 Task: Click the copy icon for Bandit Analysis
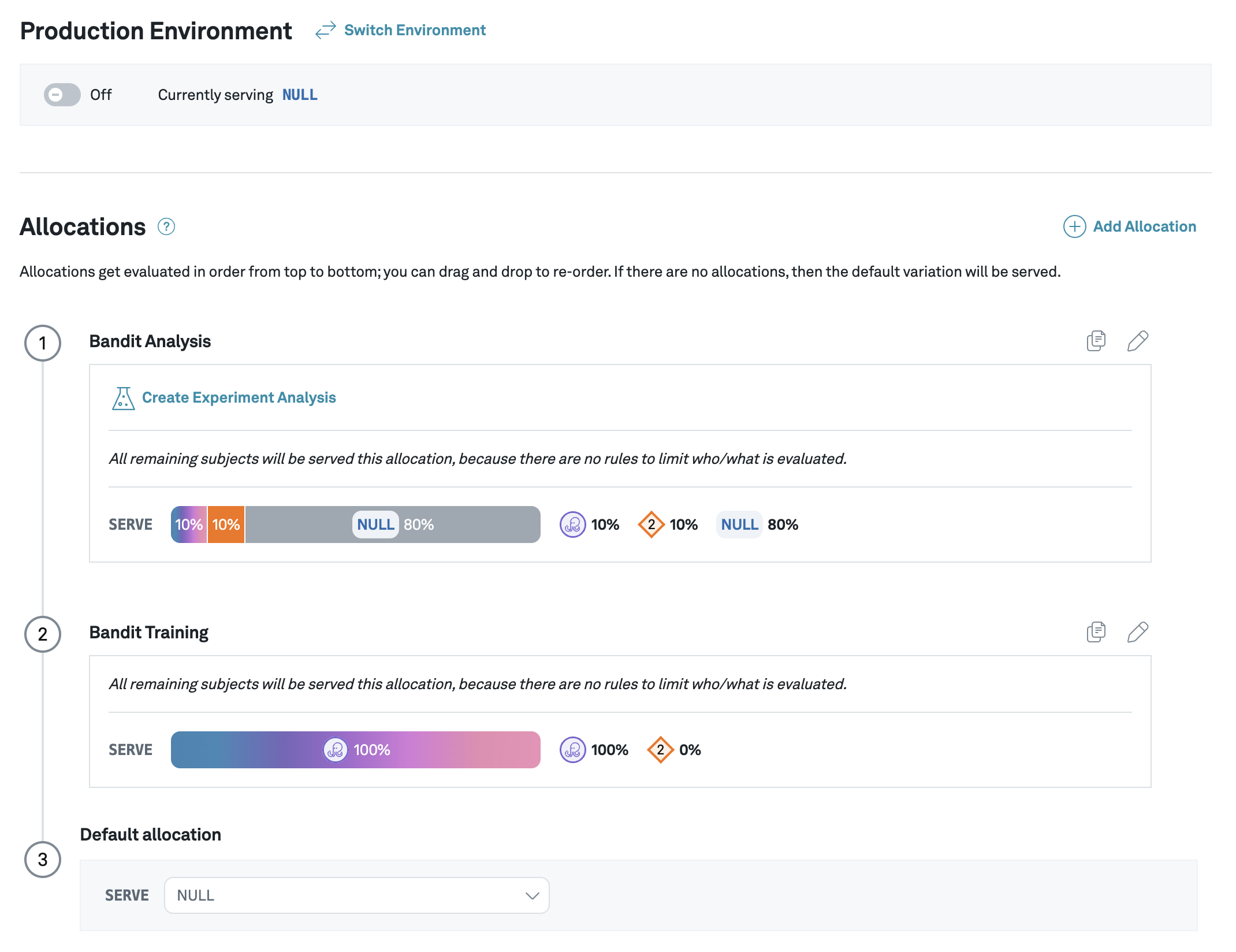pyautogui.click(x=1096, y=341)
